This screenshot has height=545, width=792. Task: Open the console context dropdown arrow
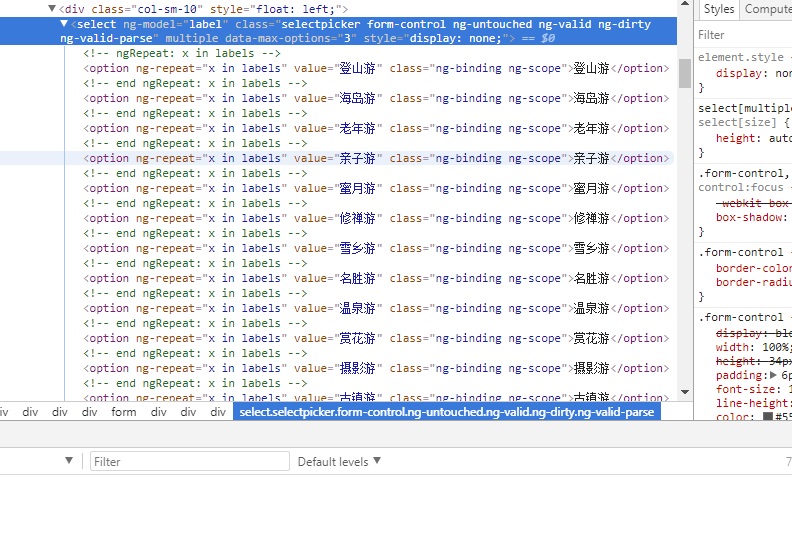(x=69, y=461)
